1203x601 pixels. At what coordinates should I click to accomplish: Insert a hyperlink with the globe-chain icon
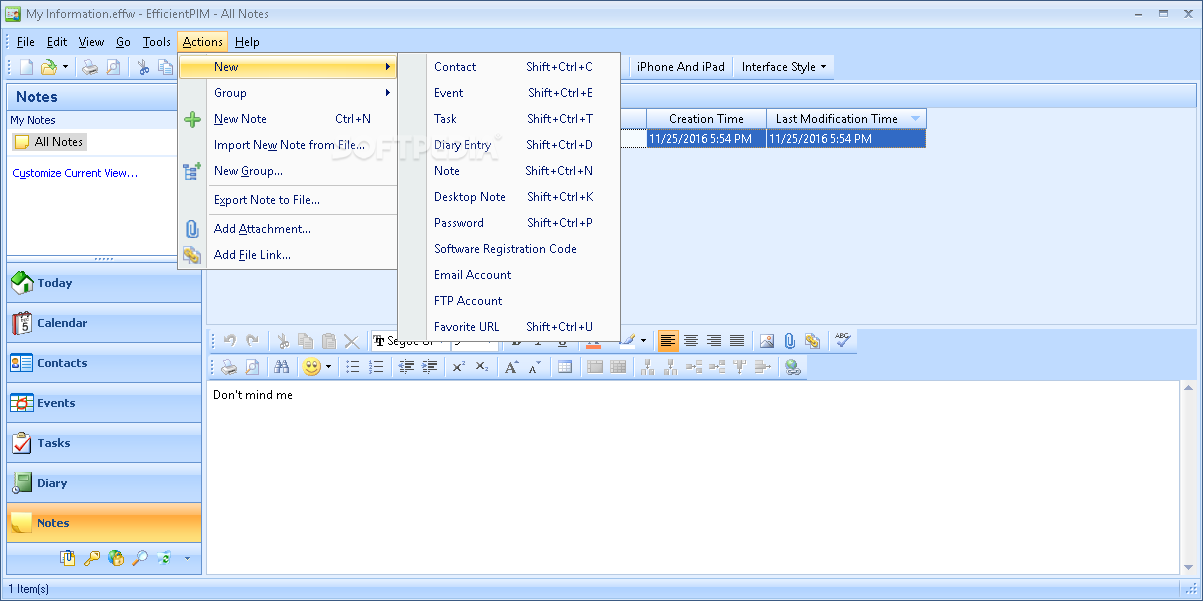click(x=793, y=367)
